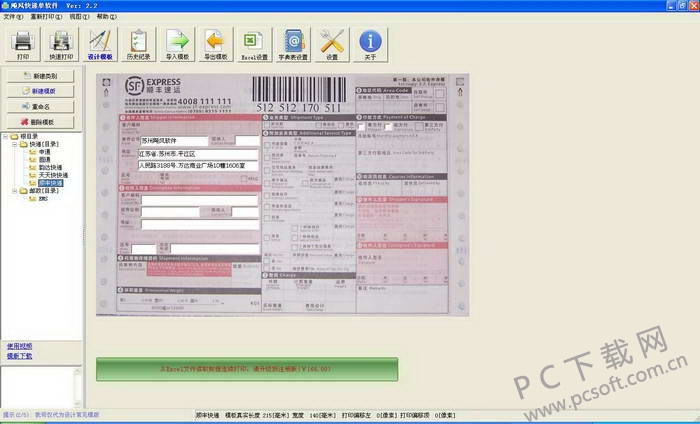The width and height of the screenshot is (700, 424).
Task: Click status bar text 模板真实长度 215[毫米]
Action: pyautogui.click(x=258, y=416)
